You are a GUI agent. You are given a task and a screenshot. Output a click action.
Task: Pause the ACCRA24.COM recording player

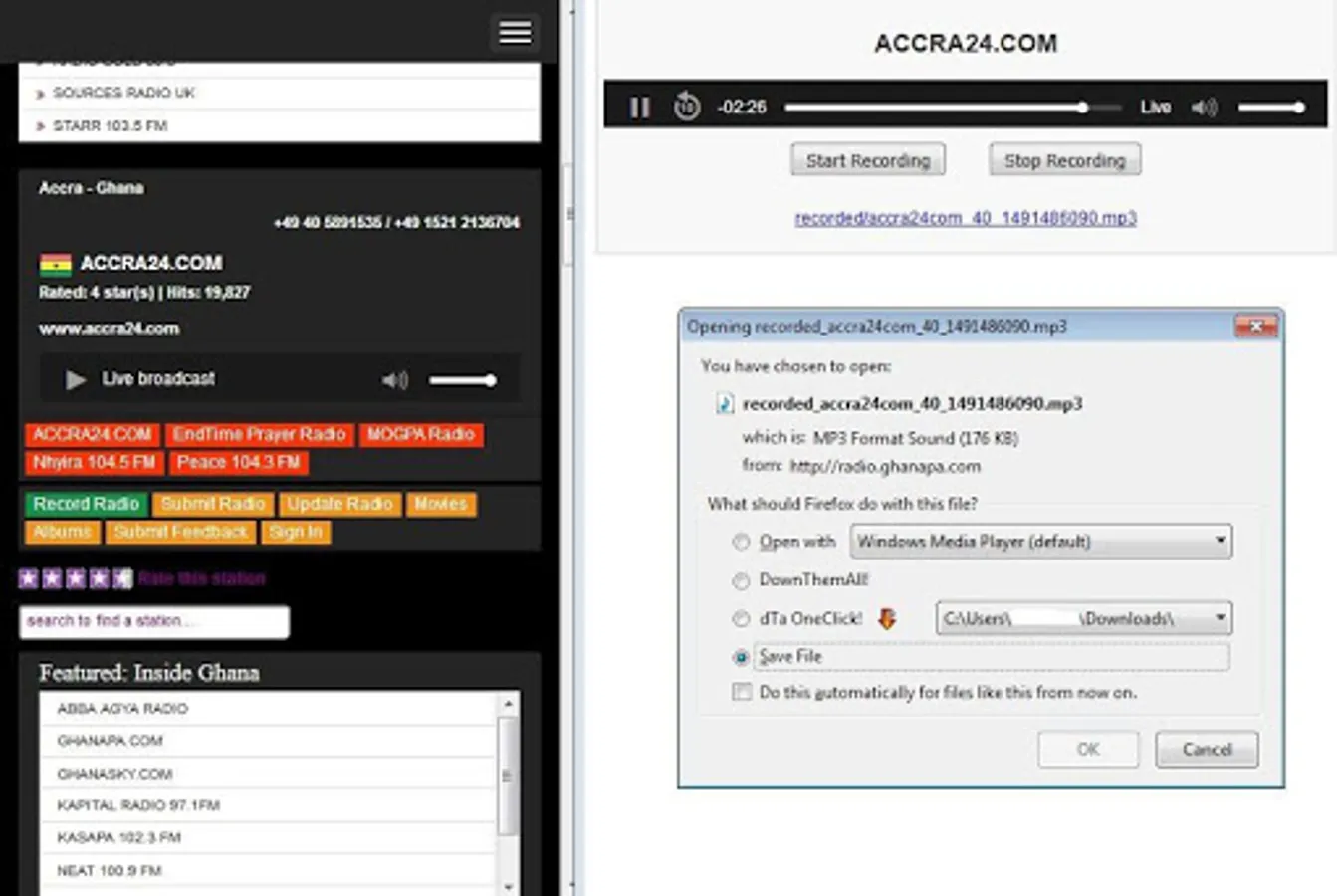[640, 107]
